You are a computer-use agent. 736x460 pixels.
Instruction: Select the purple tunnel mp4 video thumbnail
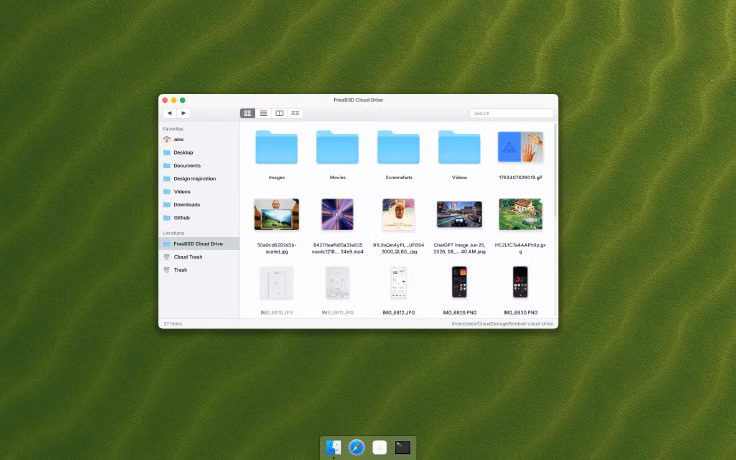pos(337,215)
